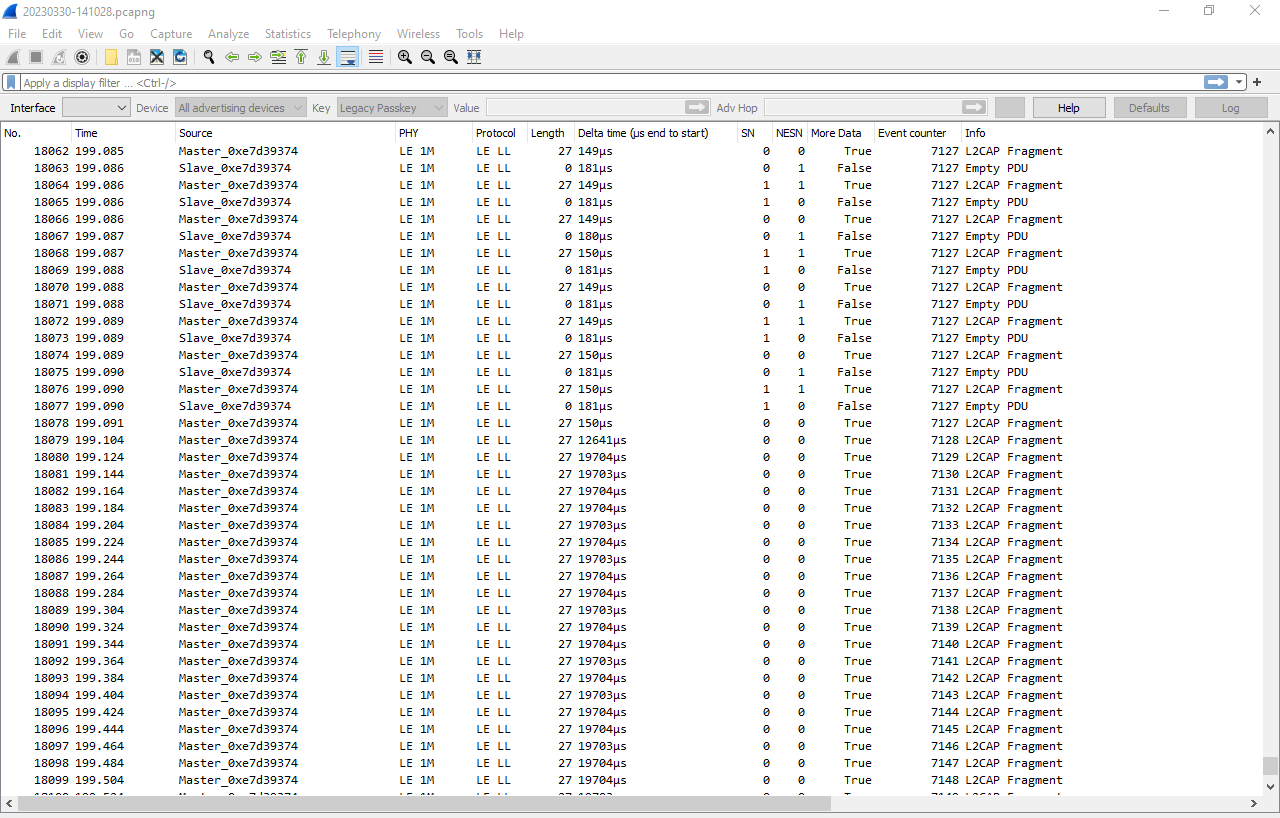Toggle packet colorization icon
This screenshot has height=818, width=1280.
(x=376, y=57)
